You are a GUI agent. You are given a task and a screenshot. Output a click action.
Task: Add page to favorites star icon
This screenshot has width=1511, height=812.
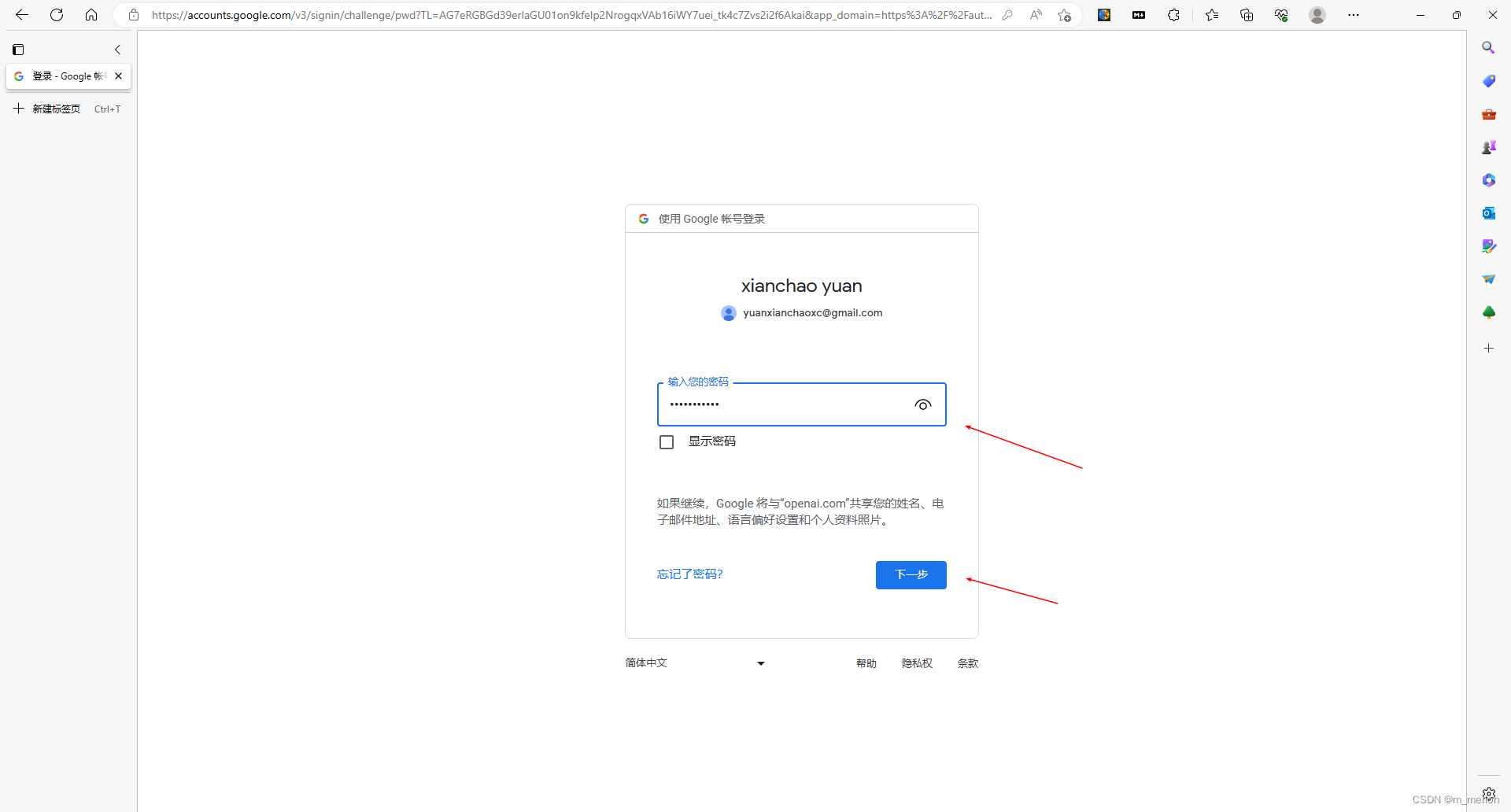(1064, 15)
